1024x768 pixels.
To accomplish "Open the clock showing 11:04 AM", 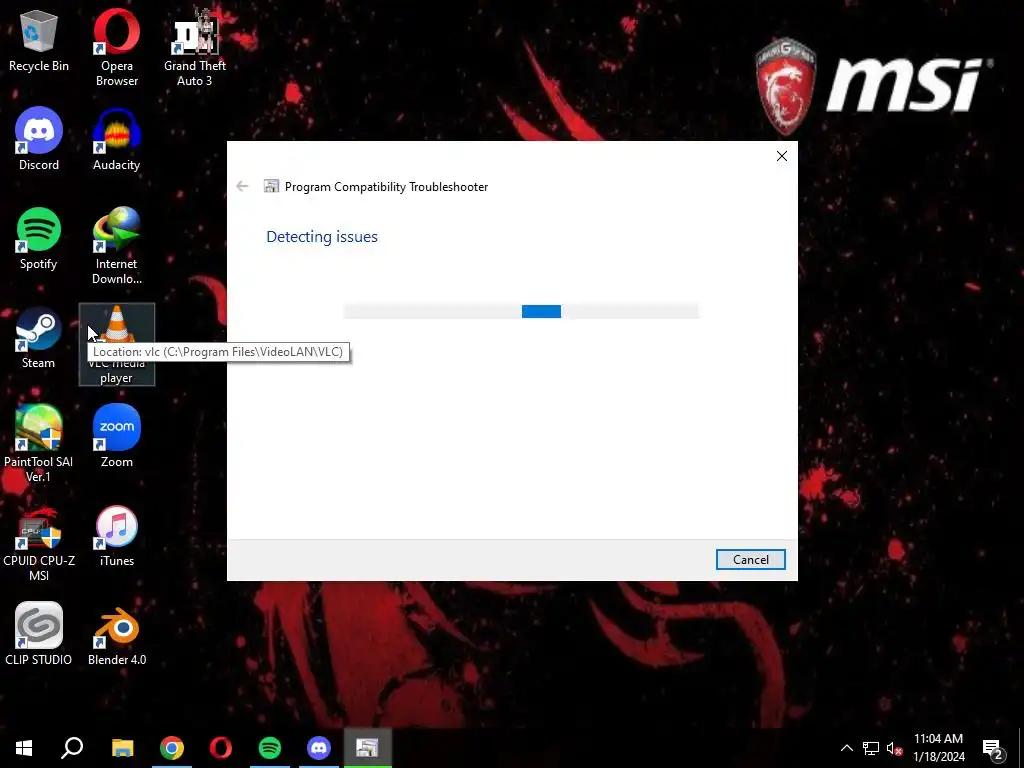I will click(x=938, y=748).
